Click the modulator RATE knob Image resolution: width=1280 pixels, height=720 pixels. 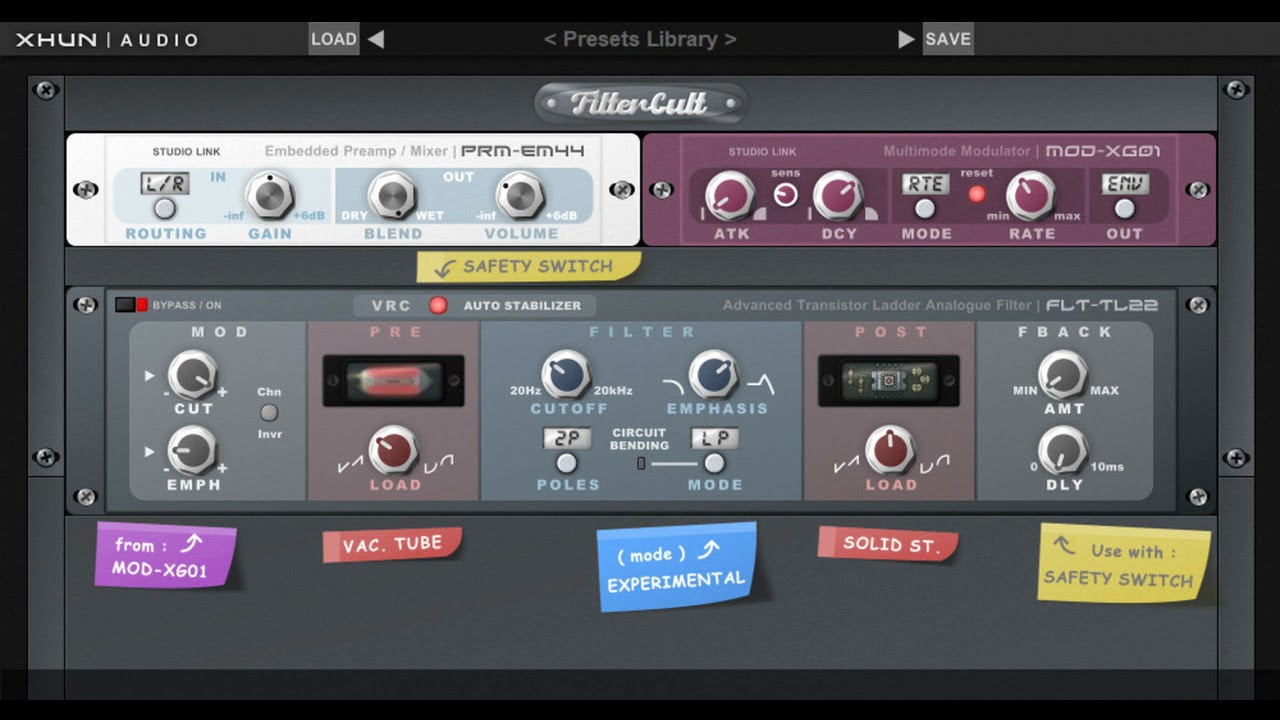1031,195
